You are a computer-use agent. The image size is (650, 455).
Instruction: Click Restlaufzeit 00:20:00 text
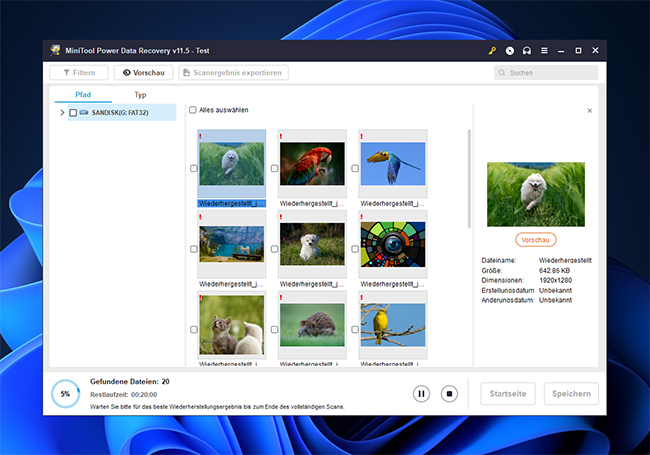(124, 394)
